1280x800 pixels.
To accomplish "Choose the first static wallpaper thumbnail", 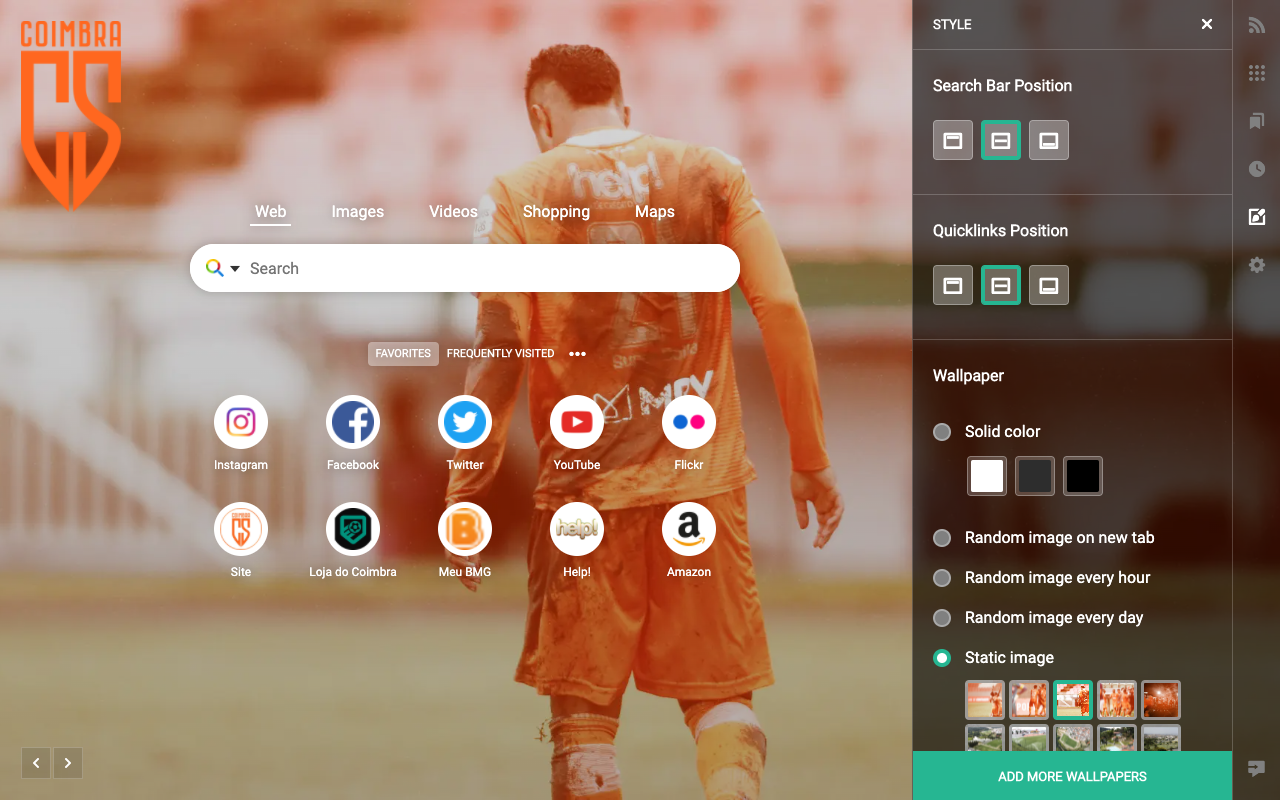I will 985,700.
